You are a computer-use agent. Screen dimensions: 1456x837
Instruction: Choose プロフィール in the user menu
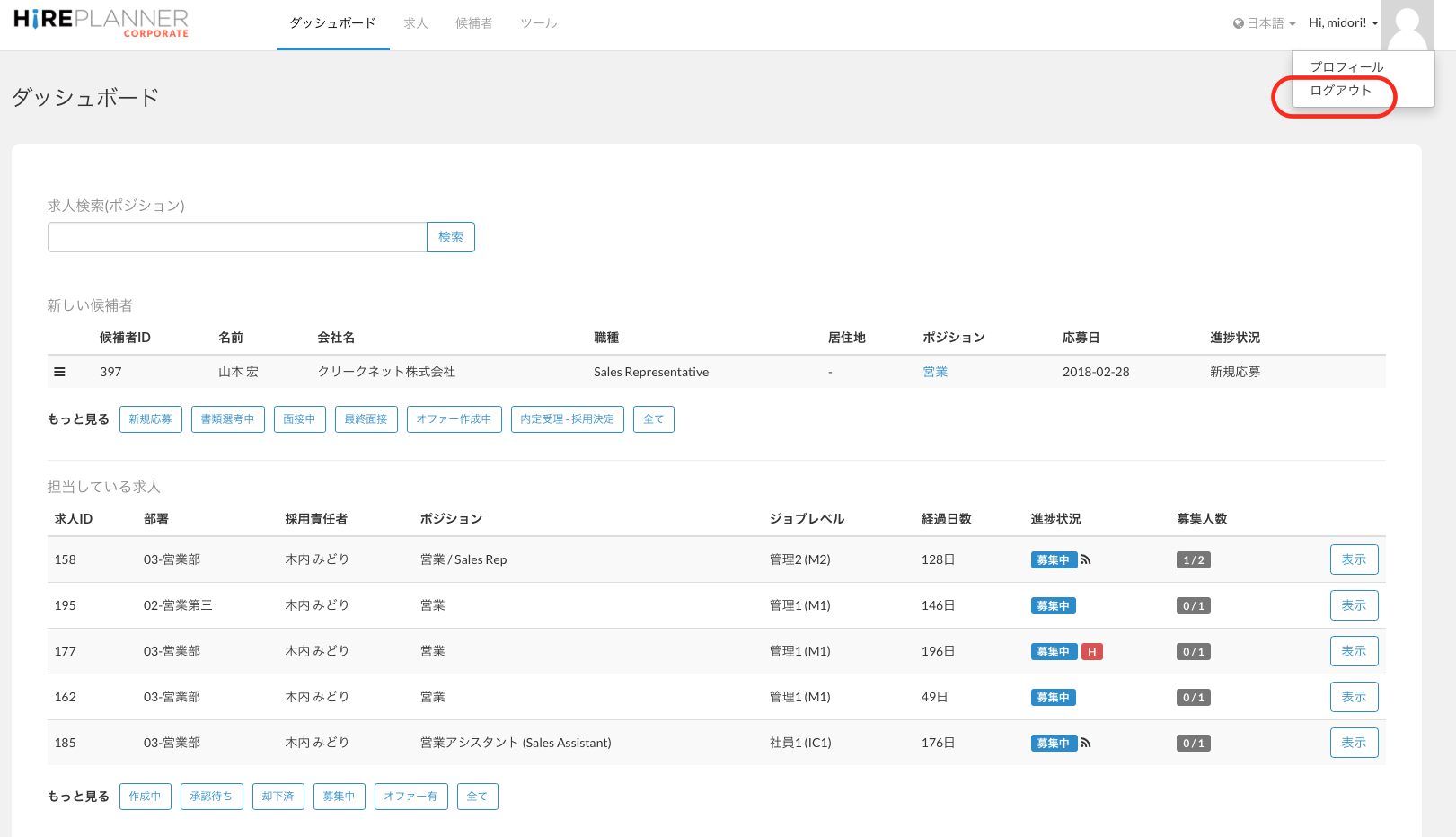(1346, 67)
